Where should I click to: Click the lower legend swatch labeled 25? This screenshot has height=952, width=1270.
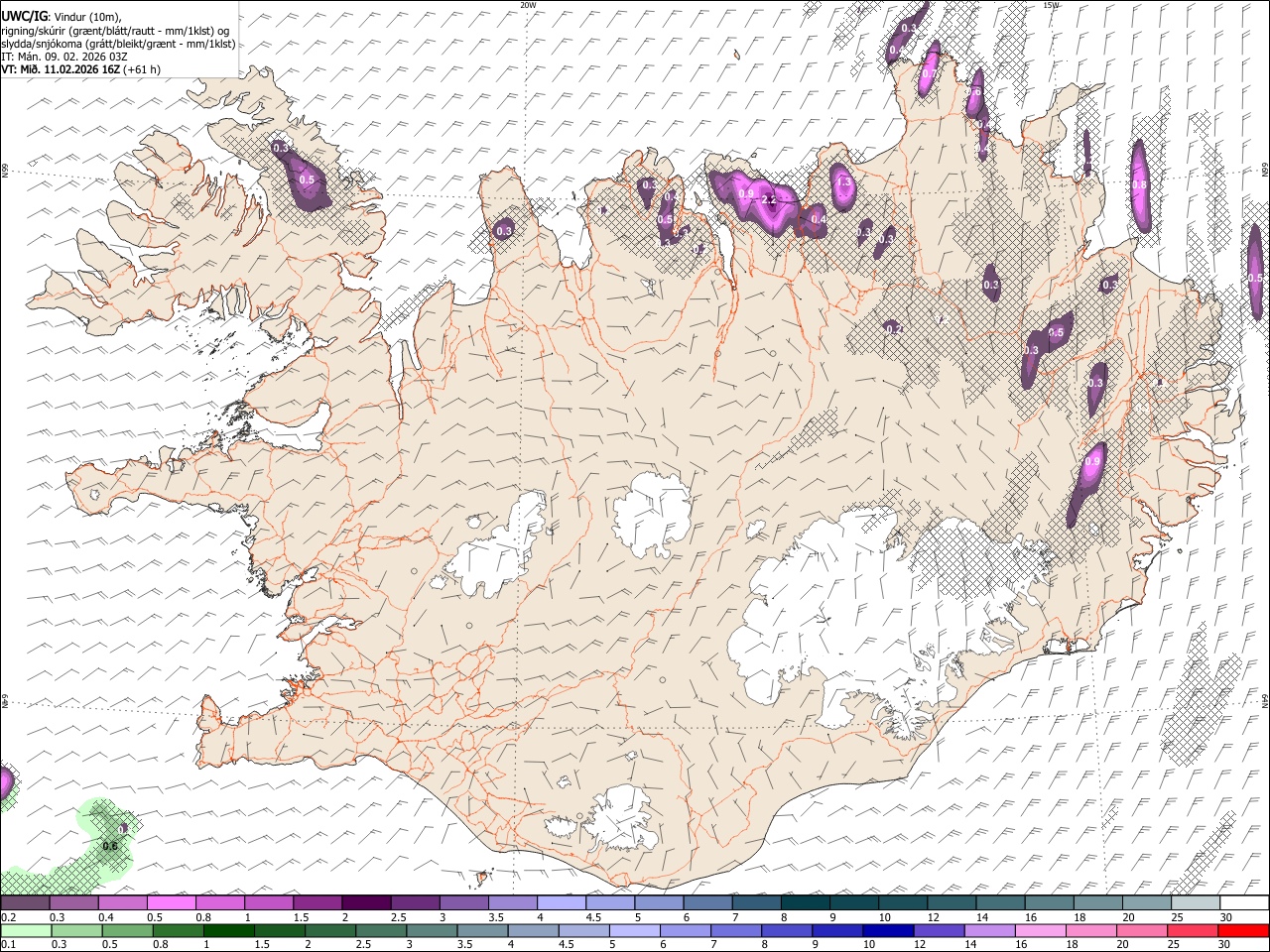tap(1193, 931)
